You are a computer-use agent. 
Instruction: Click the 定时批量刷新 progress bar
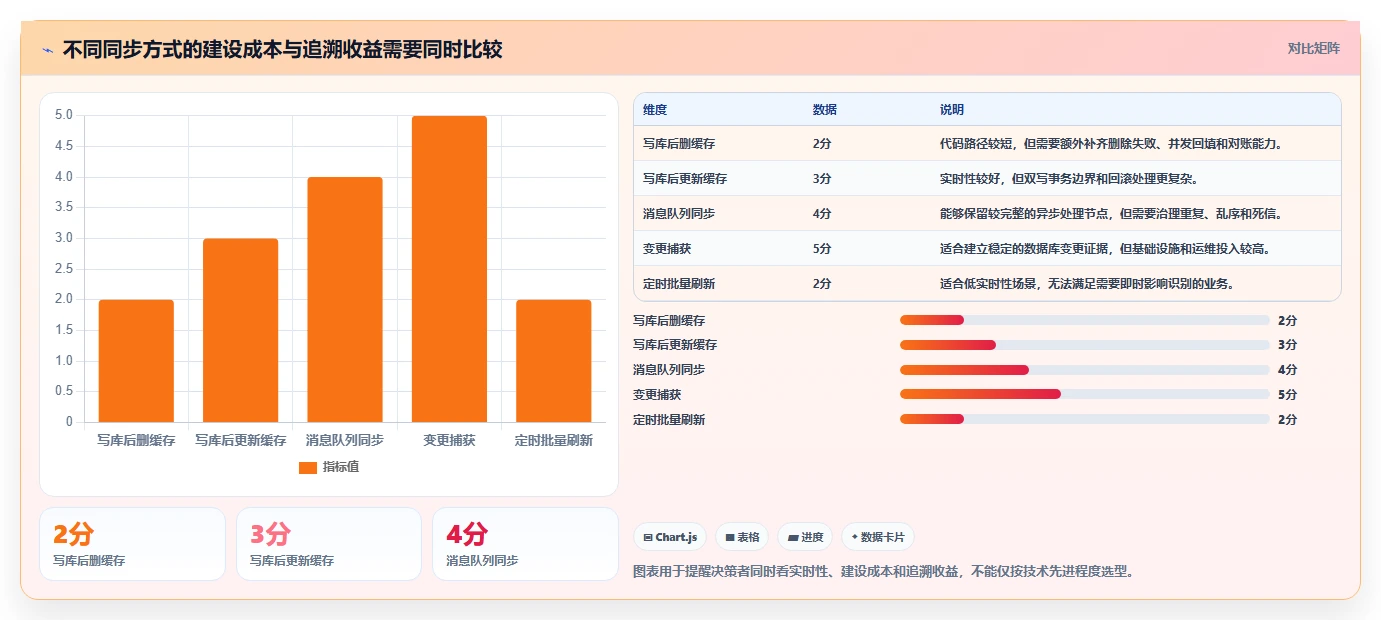coord(1085,419)
